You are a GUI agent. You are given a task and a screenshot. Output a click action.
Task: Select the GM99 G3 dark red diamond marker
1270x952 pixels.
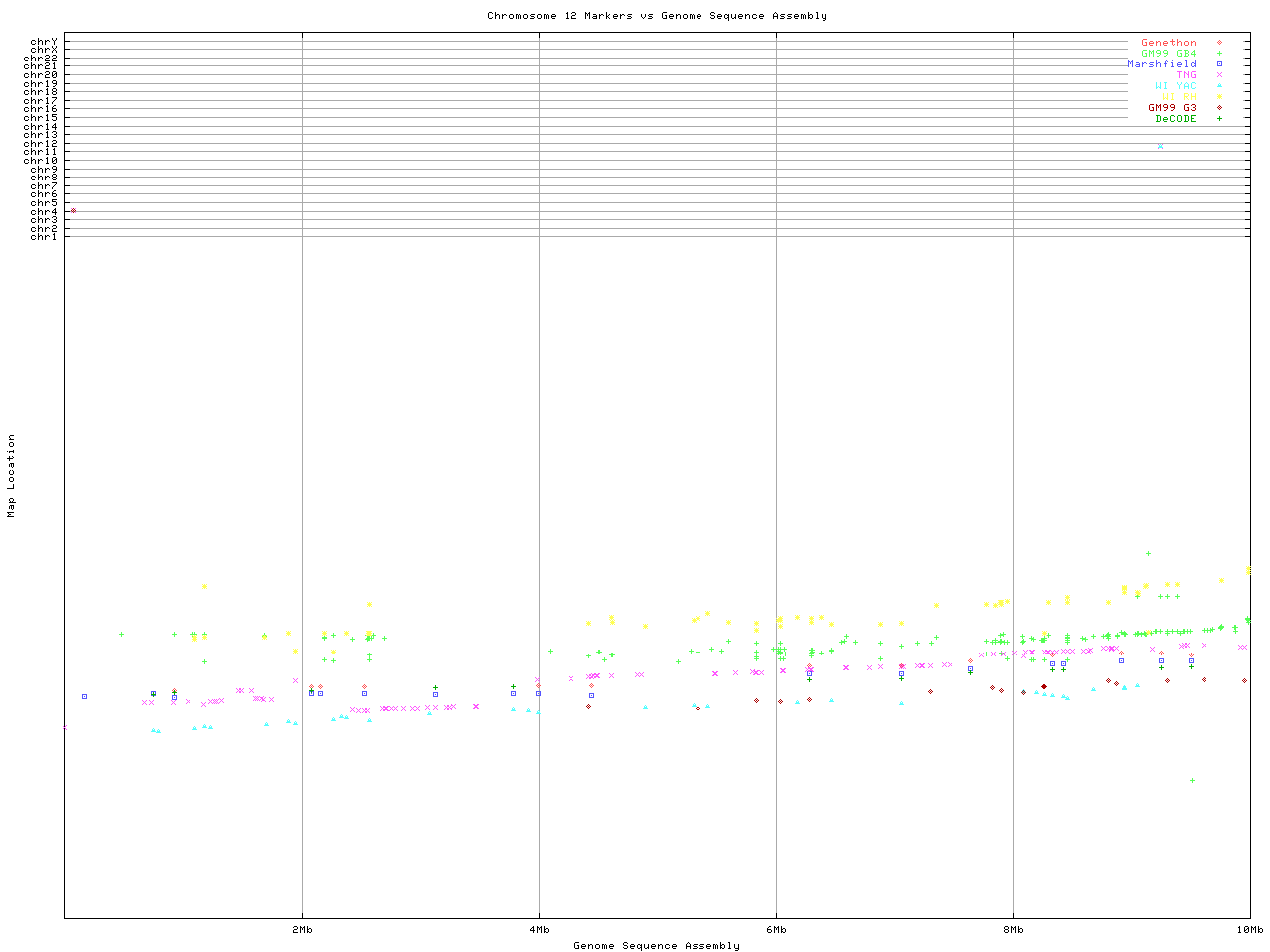(x=1219, y=108)
